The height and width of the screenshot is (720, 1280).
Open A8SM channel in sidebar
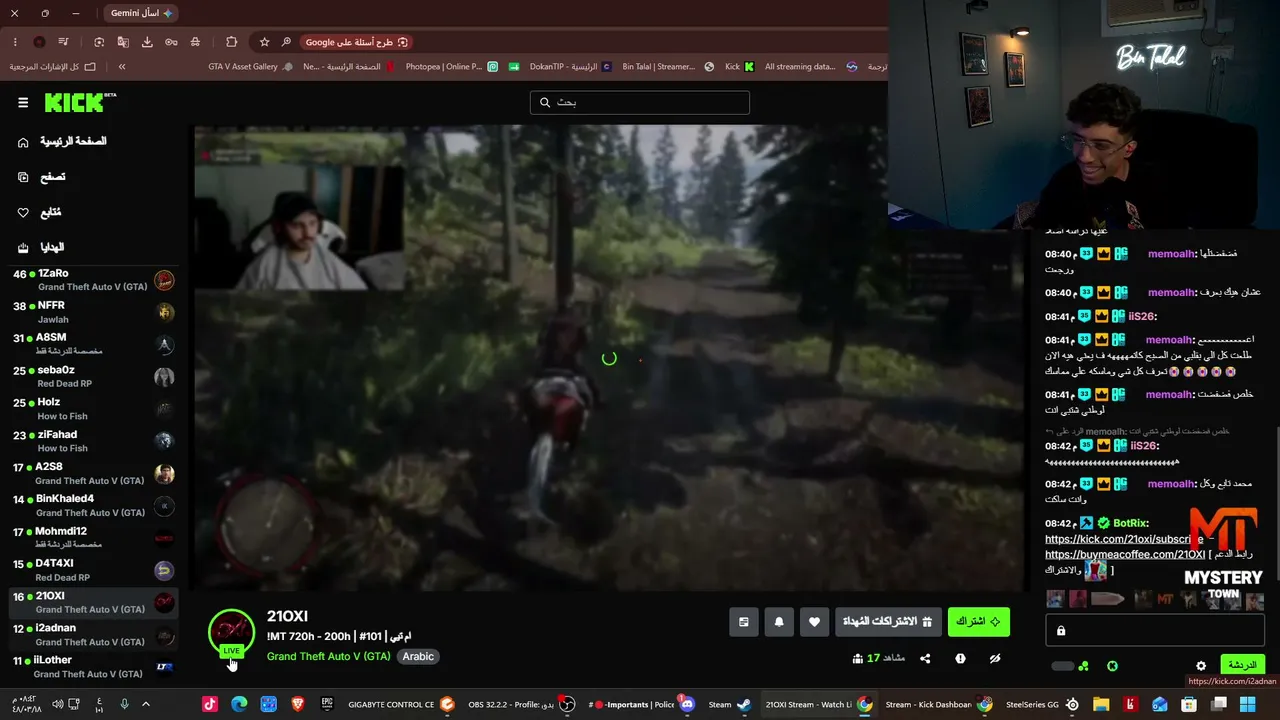click(x=95, y=344)
